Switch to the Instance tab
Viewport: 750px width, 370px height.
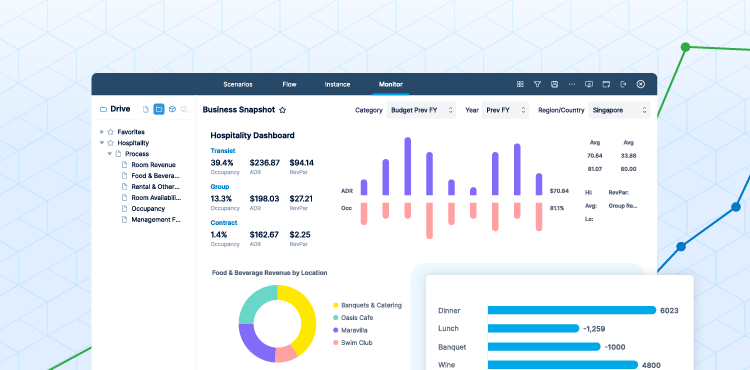337,84
